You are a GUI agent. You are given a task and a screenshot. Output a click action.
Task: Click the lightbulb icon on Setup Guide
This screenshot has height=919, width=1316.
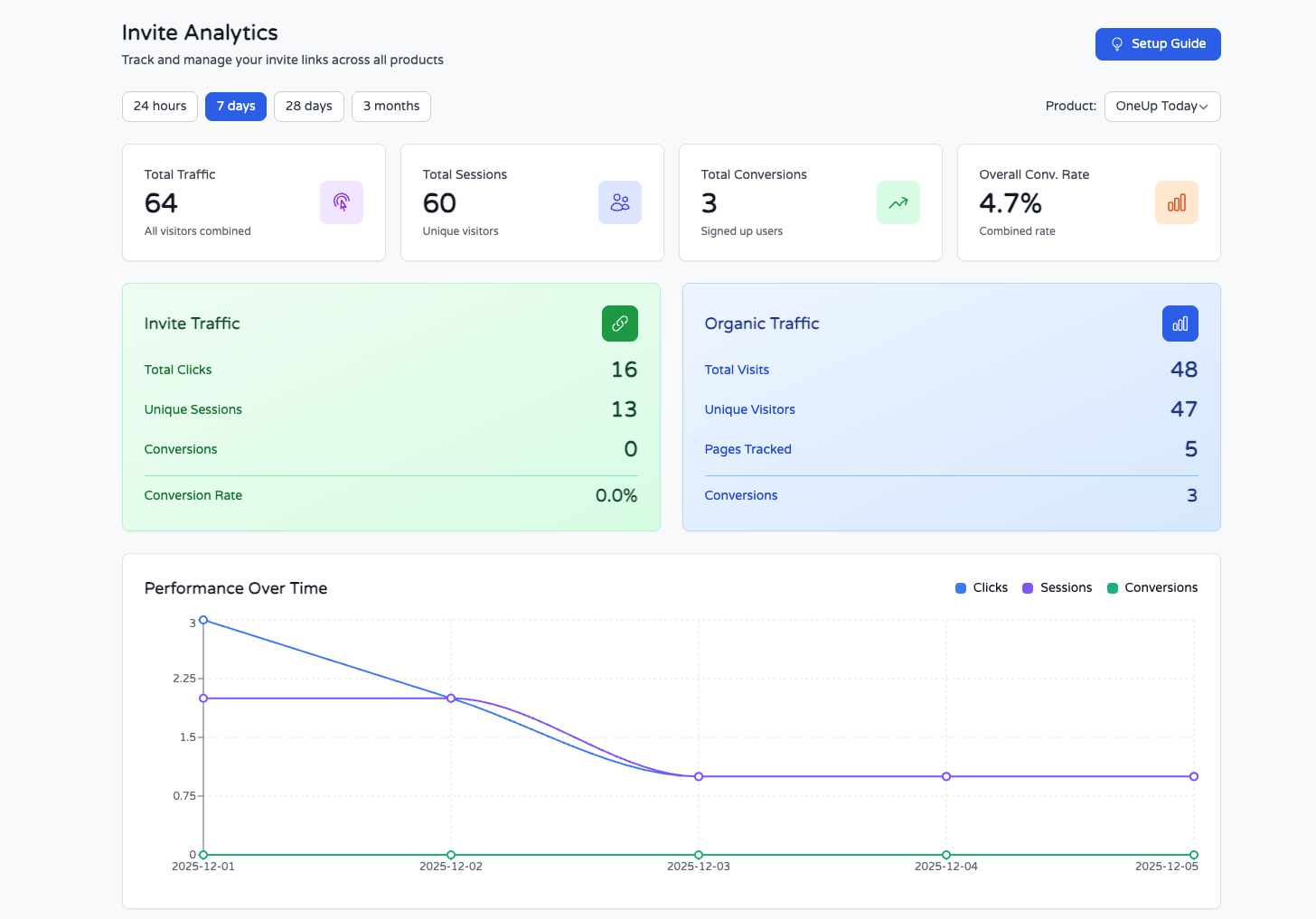tap(1117, 44)
